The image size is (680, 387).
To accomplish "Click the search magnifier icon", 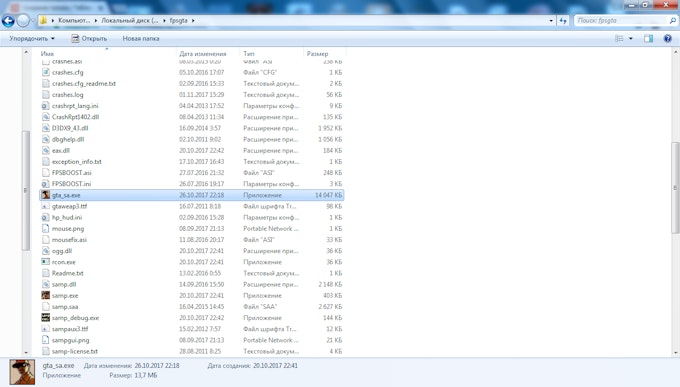I will (673, 20).
